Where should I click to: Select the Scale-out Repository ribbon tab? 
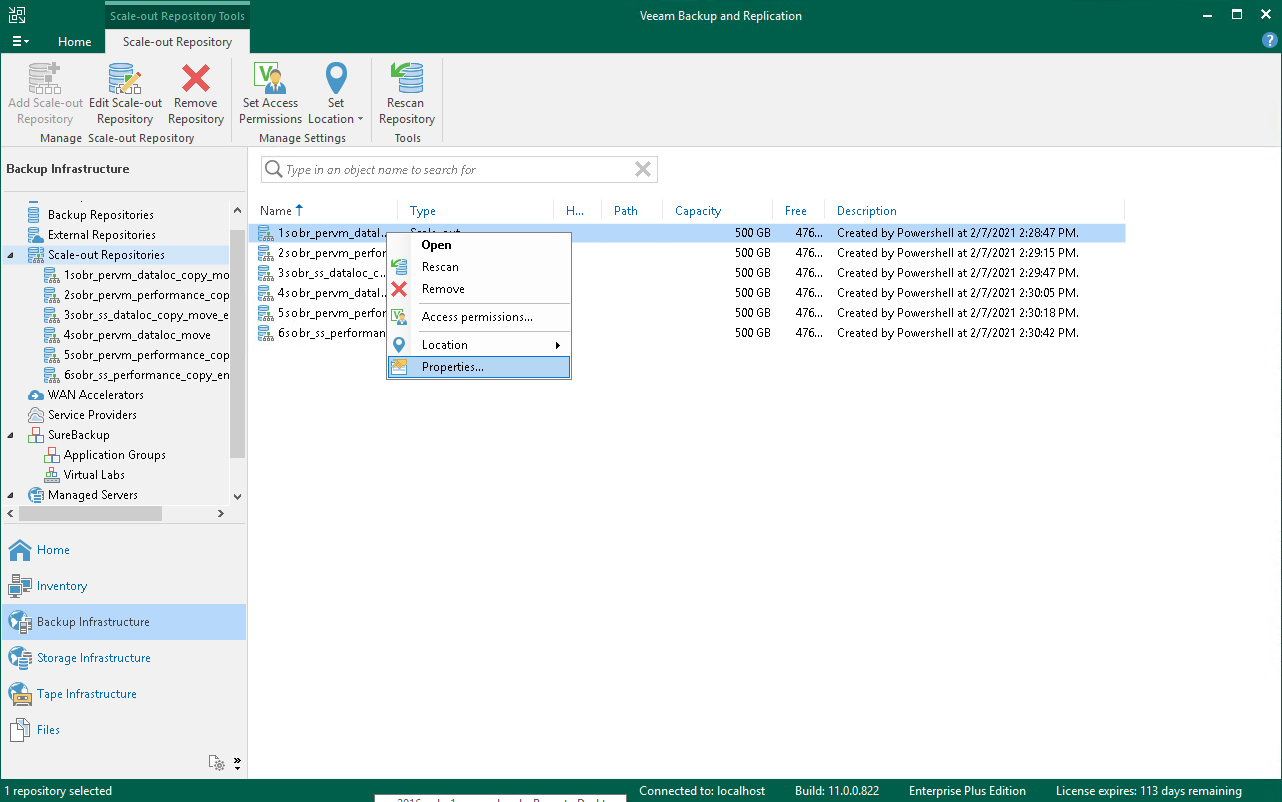(x=177, y=42)
